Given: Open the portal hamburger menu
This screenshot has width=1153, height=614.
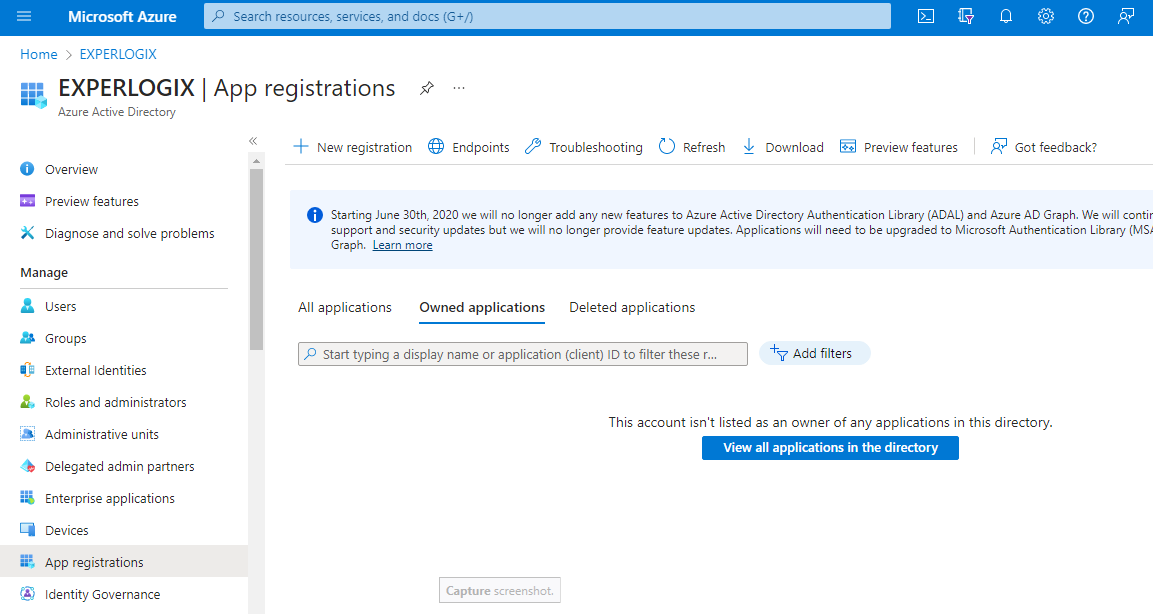Looking at the screenshot, I should [24, 16].
